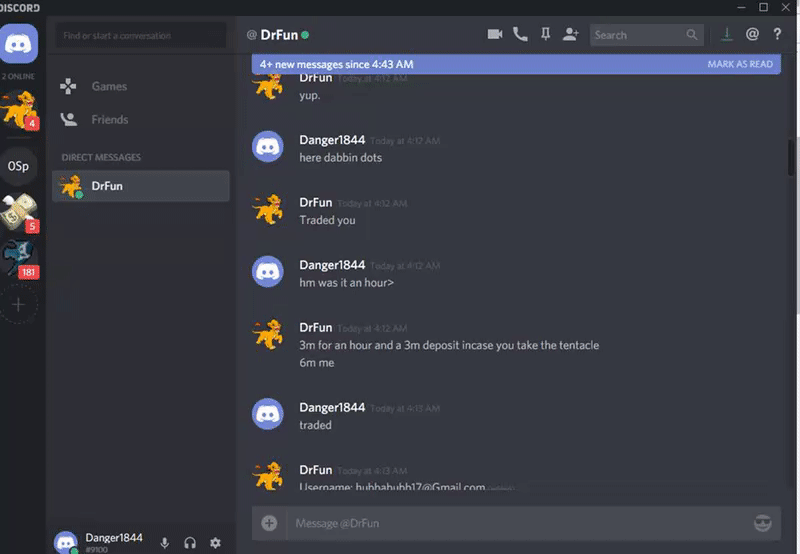Maximize the Discord window
The image size is (800, 554).
(763, 7)
